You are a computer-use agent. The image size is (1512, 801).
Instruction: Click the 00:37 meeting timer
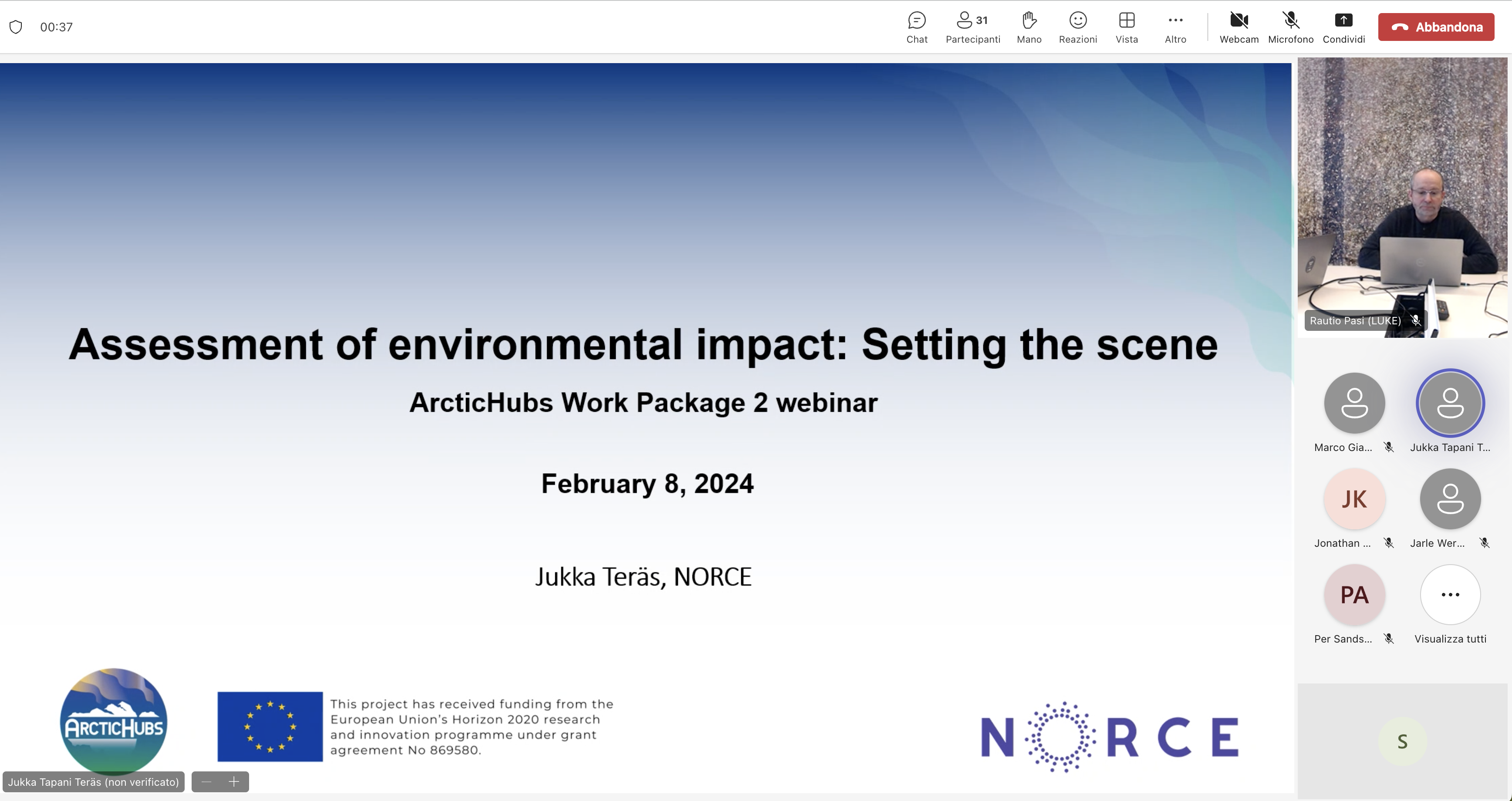tap(56, 27)
